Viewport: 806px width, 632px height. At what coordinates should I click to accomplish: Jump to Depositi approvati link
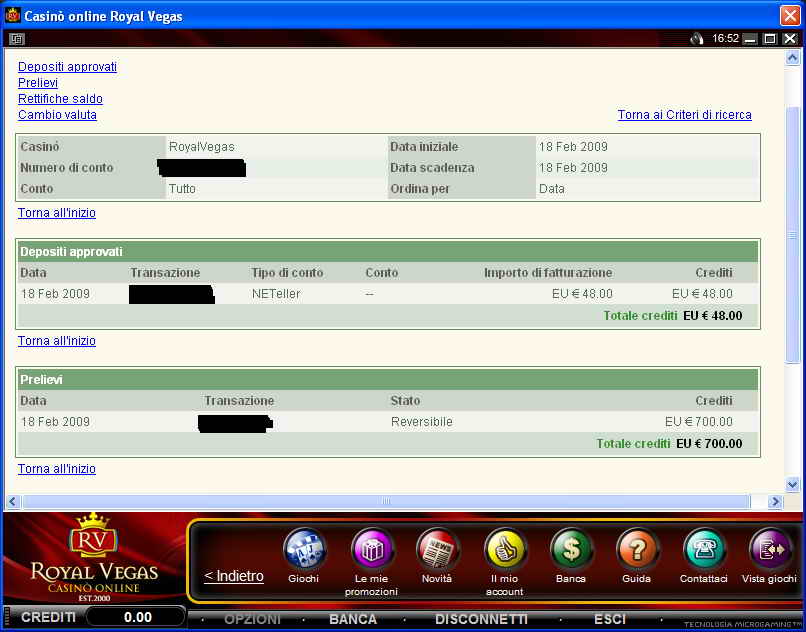[67, 67]
